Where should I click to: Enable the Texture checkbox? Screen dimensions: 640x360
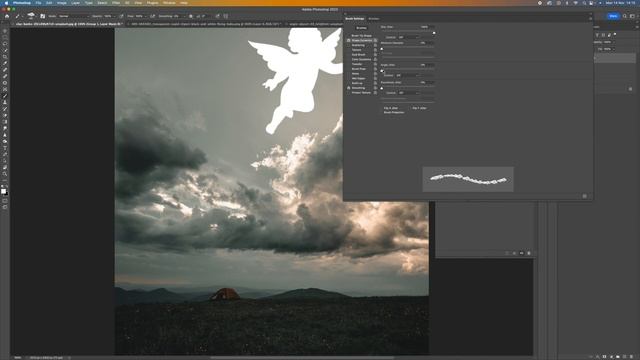(349, 50)
